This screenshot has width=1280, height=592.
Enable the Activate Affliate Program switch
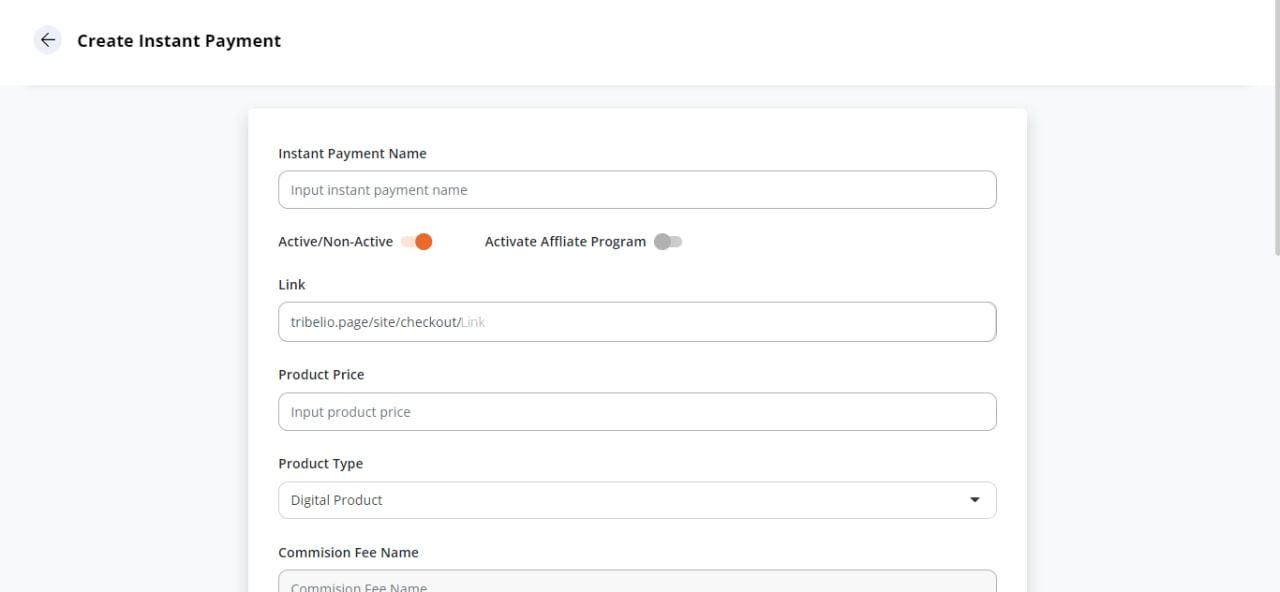668,242
